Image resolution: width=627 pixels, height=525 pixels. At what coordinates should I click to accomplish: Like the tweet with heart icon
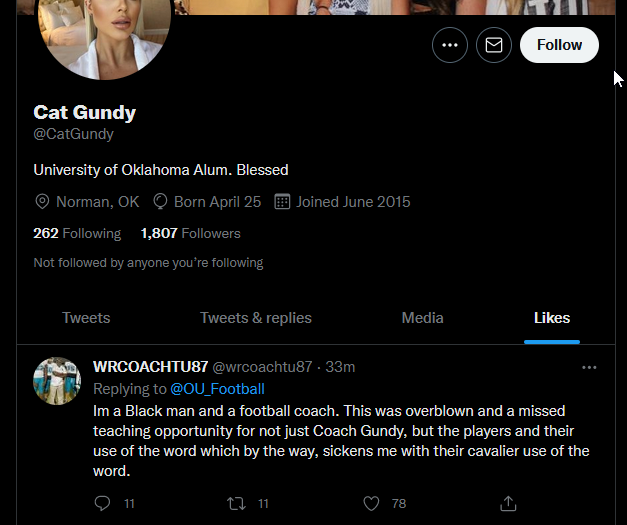(372, 504)
